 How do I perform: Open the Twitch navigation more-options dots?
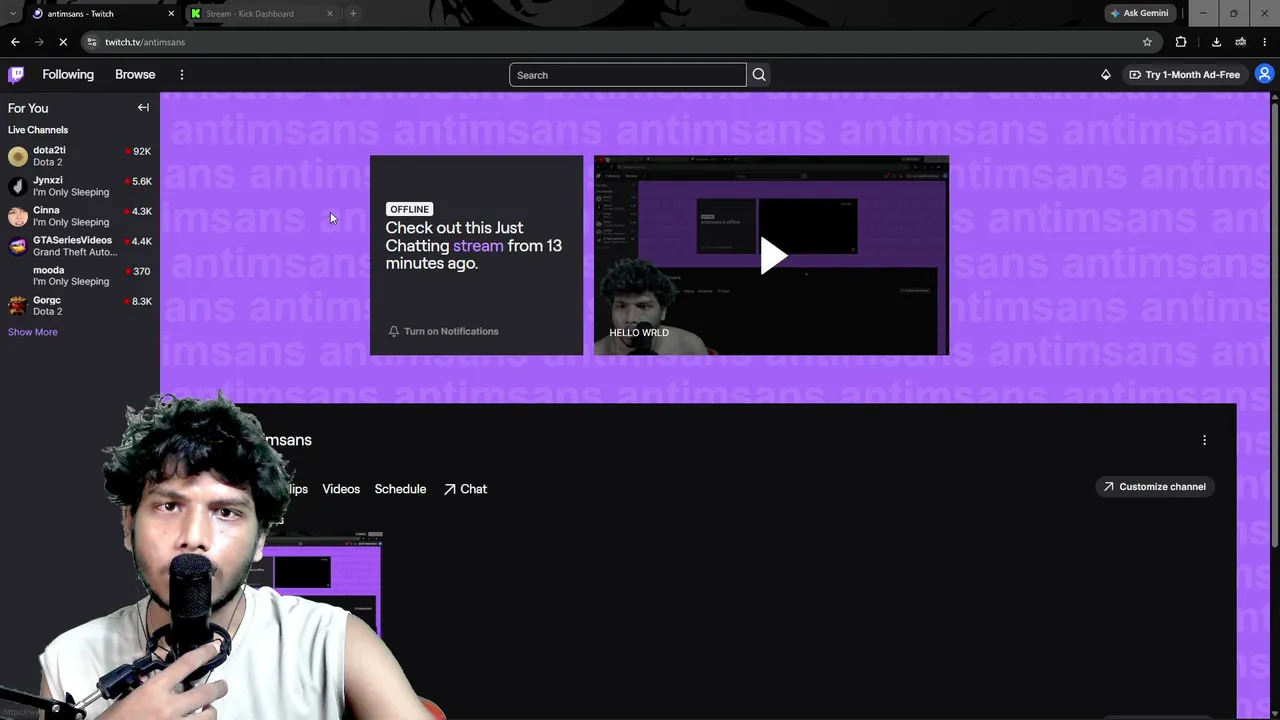[182, 75]
